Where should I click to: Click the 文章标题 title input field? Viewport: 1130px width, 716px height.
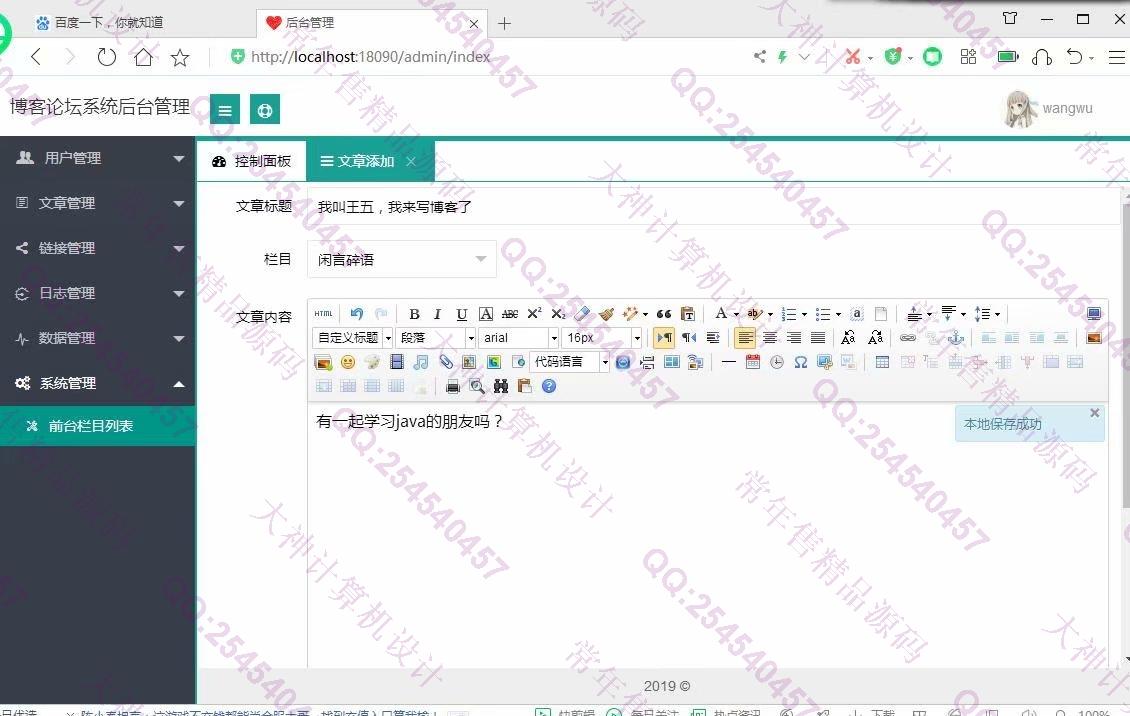pos(715,207)
